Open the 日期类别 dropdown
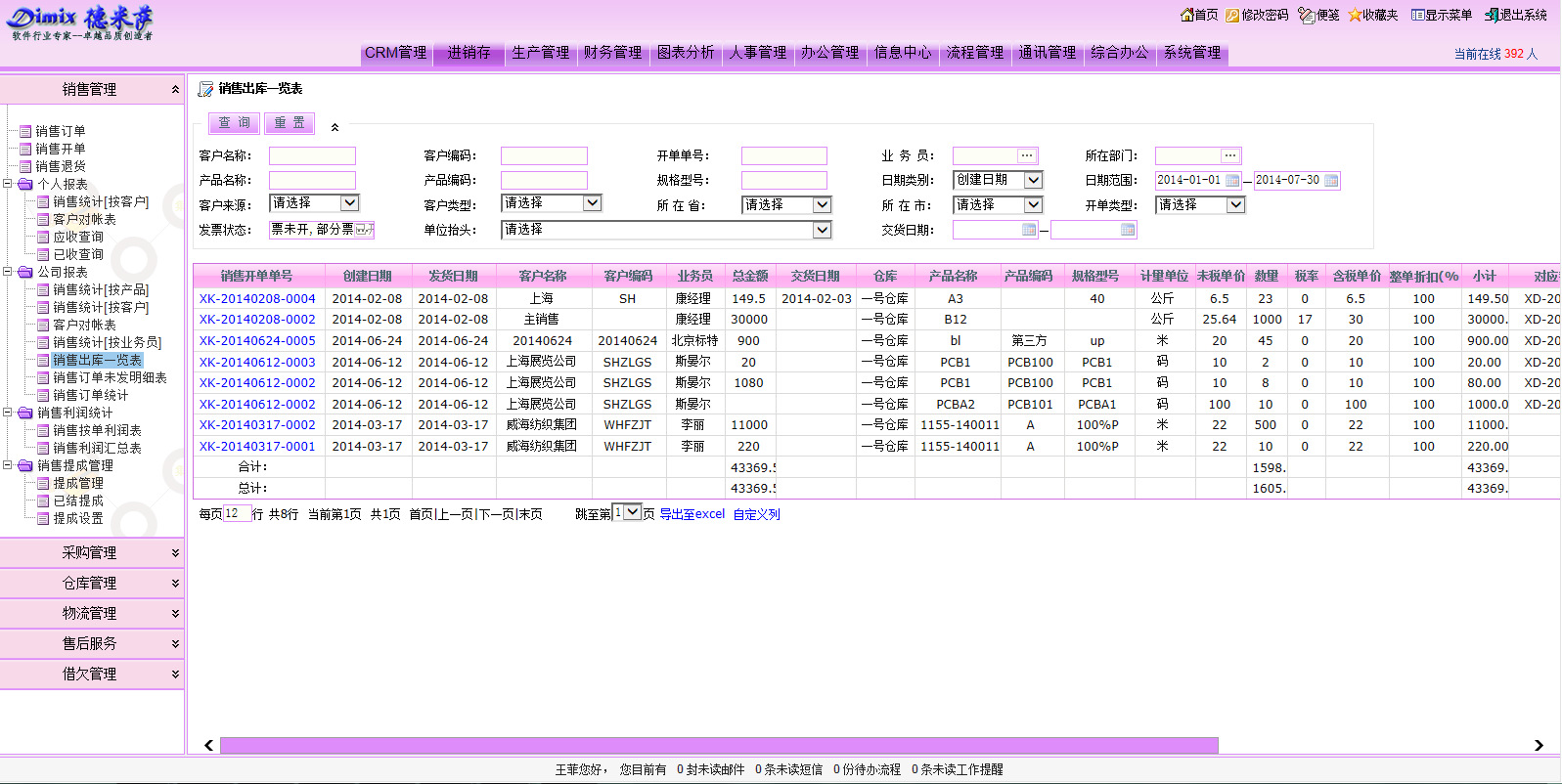The height and width of the screenshot is (784, 1562). click(1033, 180)
